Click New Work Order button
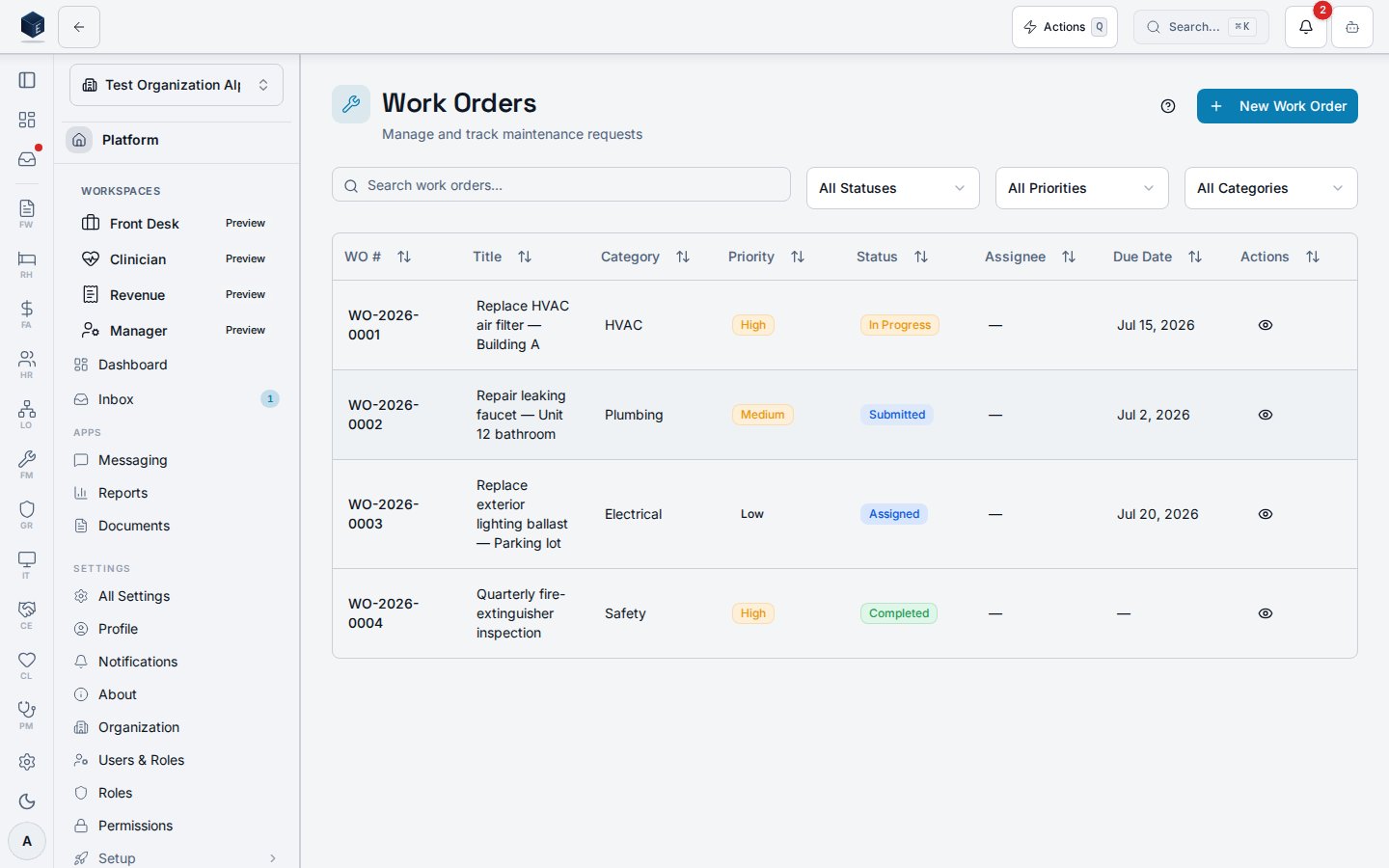1389x868 pixels. click(x=1277, y=106)
